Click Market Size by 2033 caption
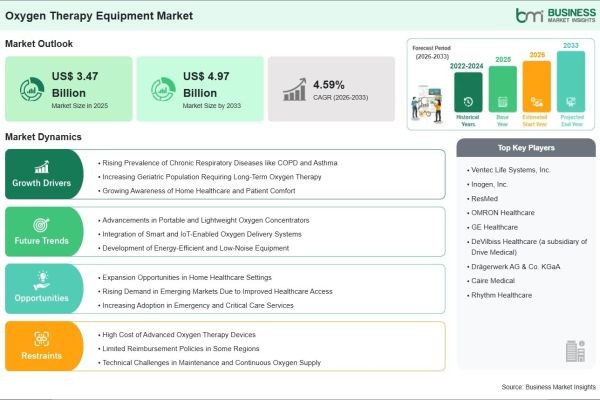 [x=212, y=106]
